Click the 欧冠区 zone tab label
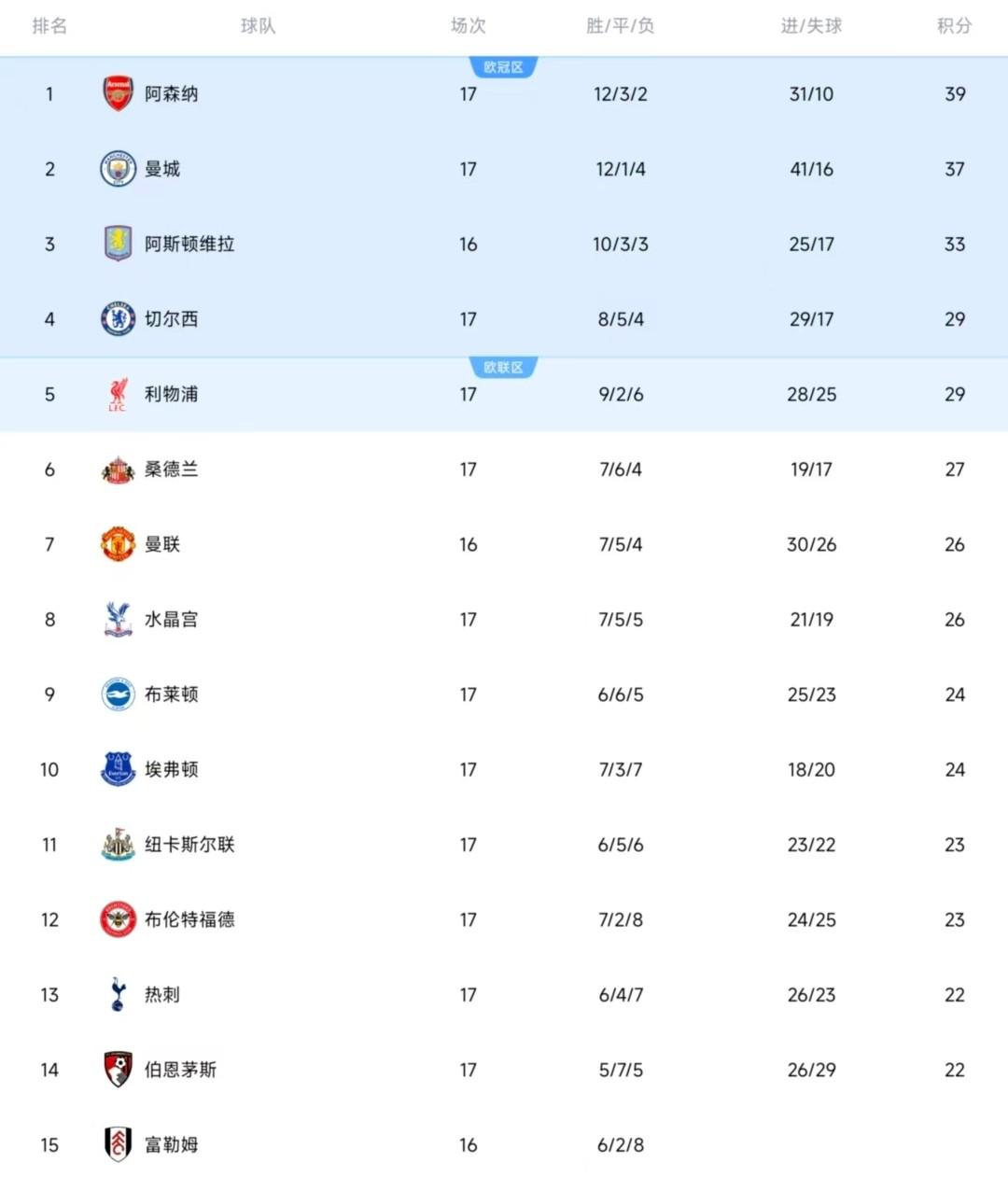The image size is (1008, 1177). 503,67
